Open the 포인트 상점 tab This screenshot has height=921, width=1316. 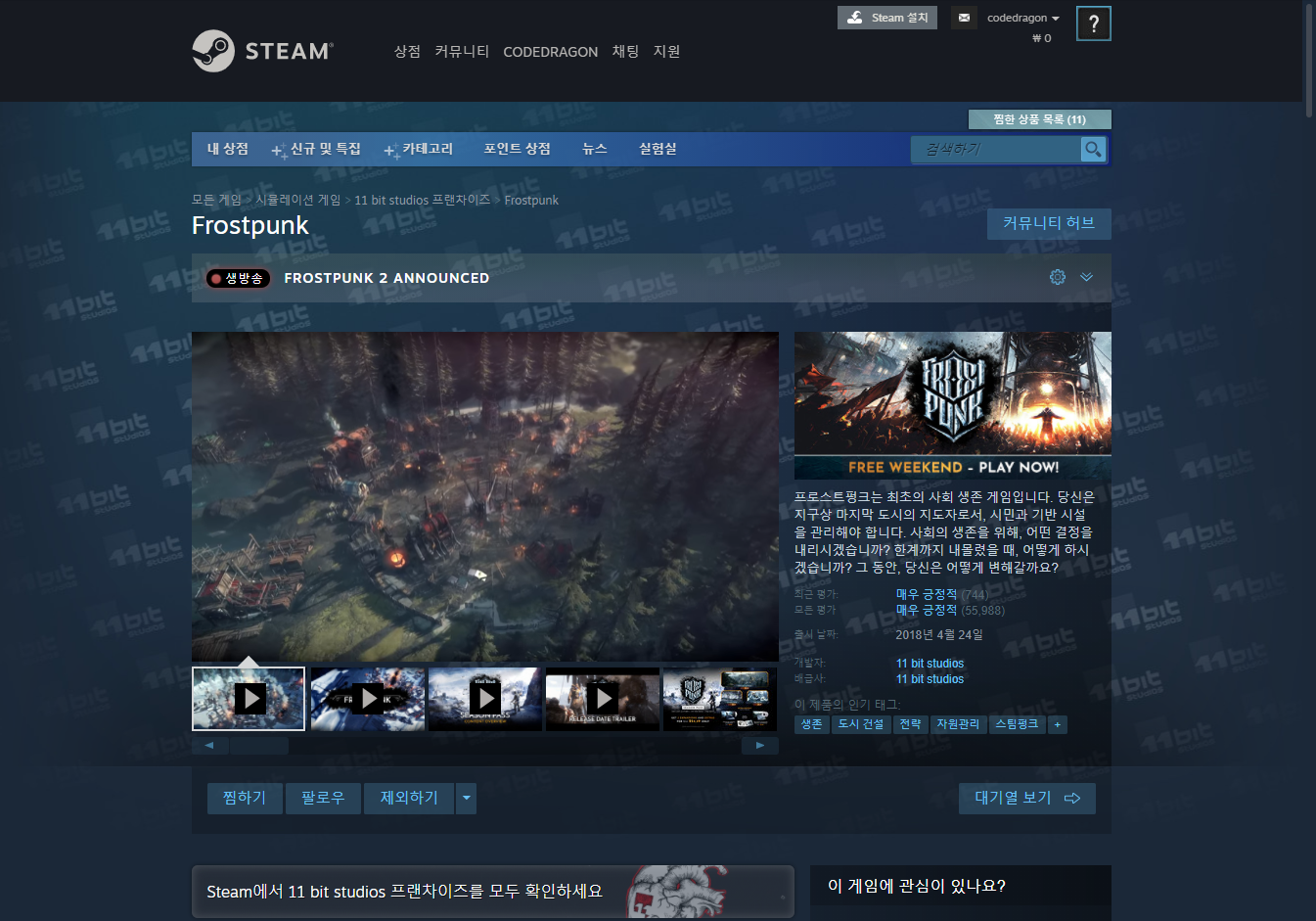click(x=517, y=149)
